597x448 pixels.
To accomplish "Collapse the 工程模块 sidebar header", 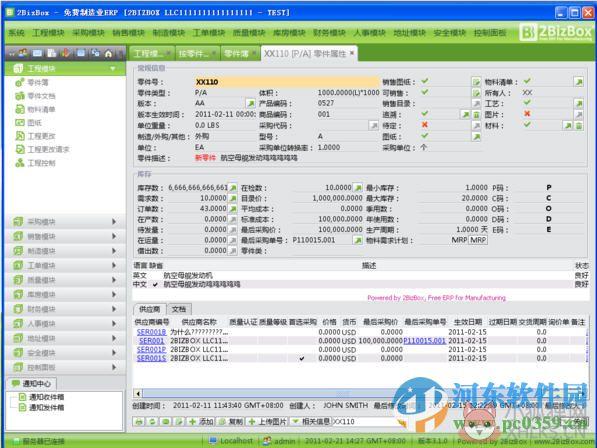I will [65, 69].
